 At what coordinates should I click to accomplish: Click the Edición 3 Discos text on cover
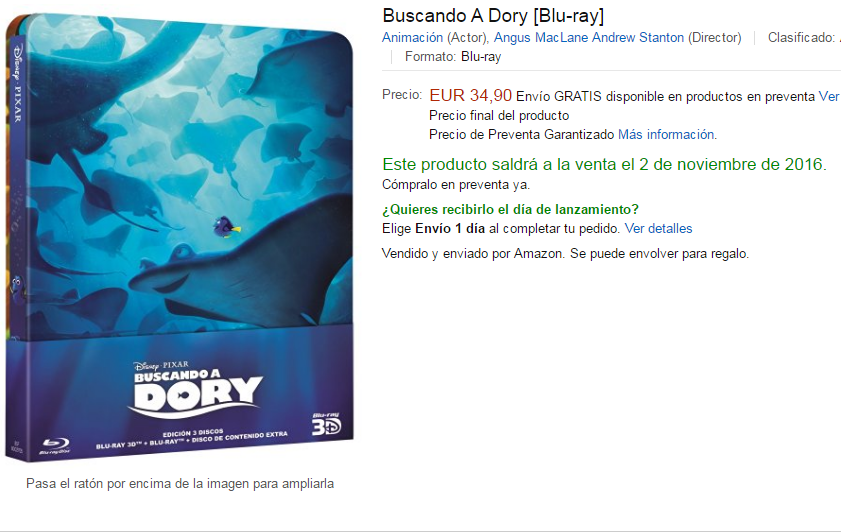[x=193, y=432]
